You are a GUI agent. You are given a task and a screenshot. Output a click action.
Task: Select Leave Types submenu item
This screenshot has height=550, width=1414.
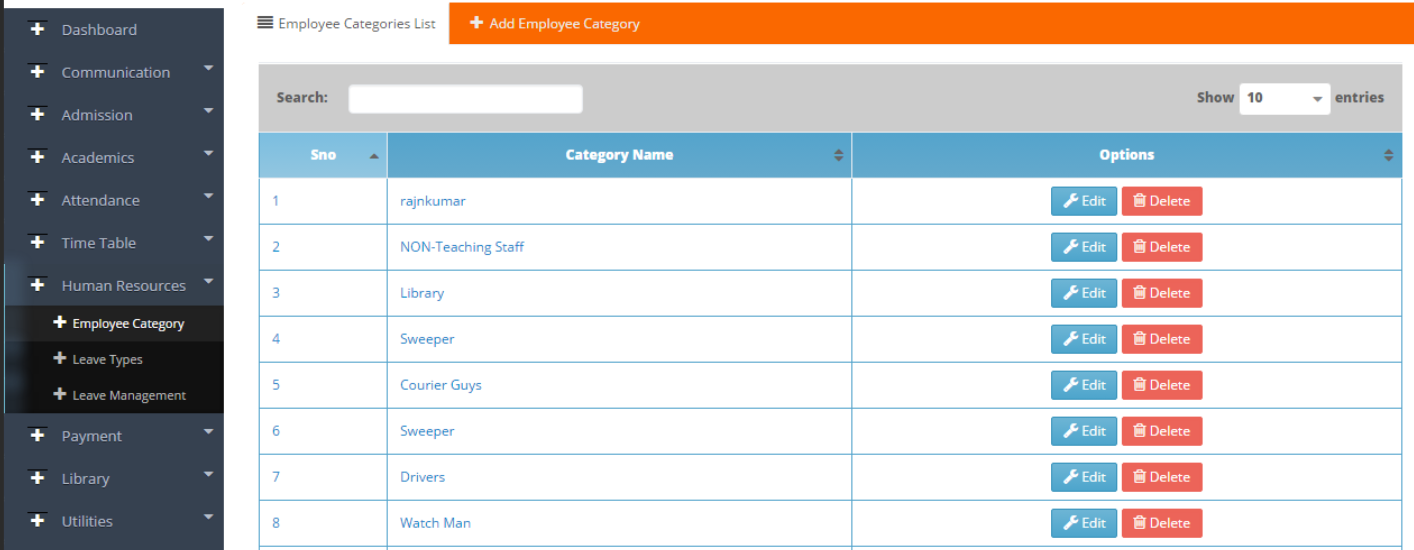(114, 359)
